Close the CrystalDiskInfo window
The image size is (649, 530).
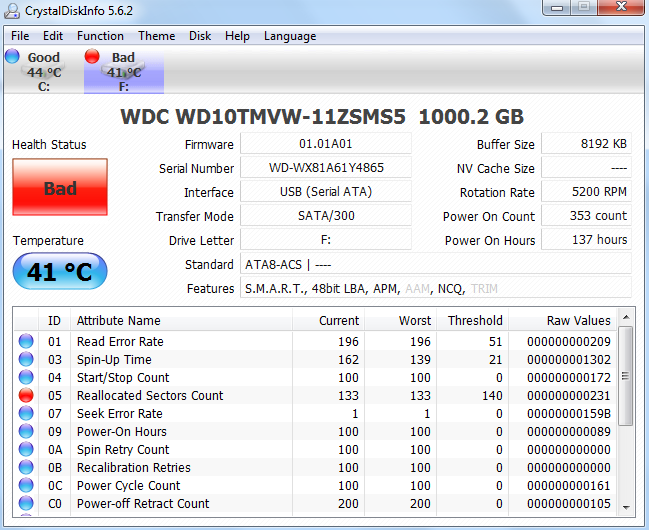coord(621,7)
